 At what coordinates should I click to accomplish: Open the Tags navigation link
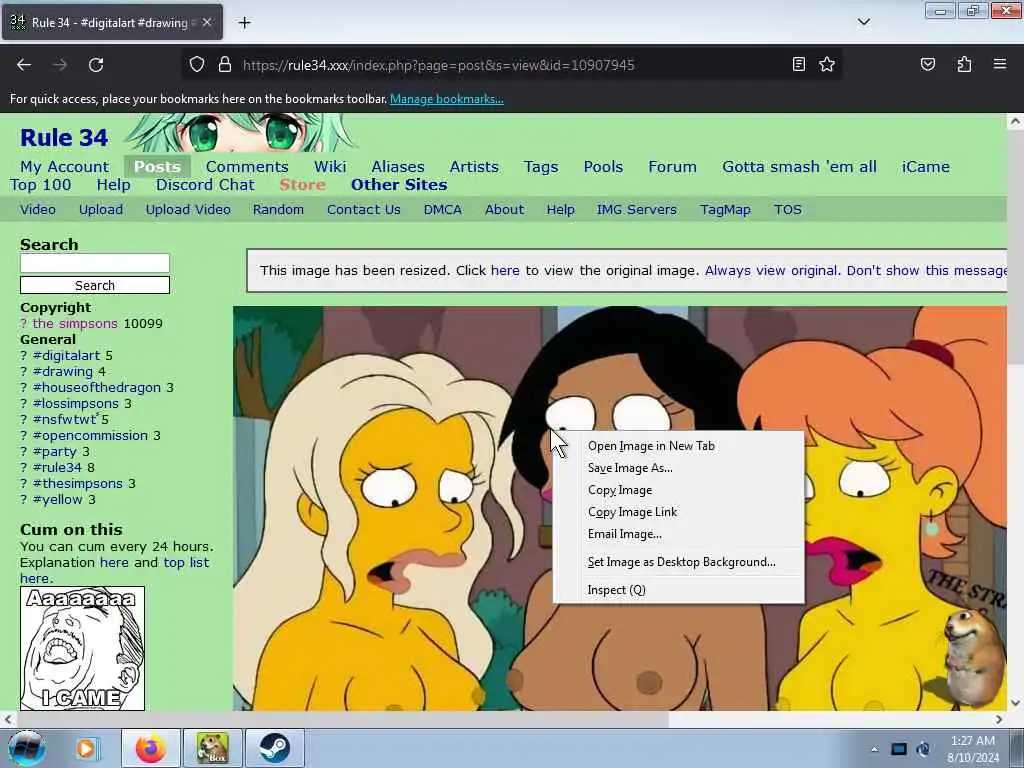coord(541,167)
